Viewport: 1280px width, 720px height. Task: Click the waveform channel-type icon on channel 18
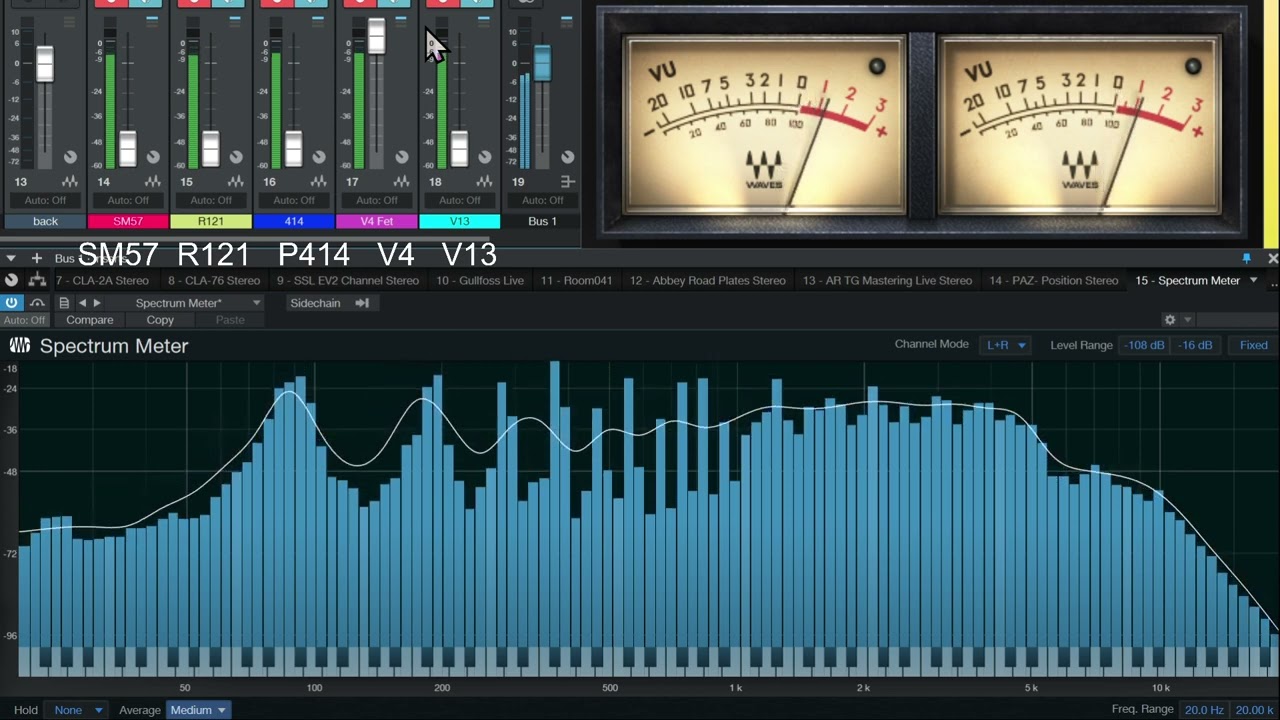485,182
